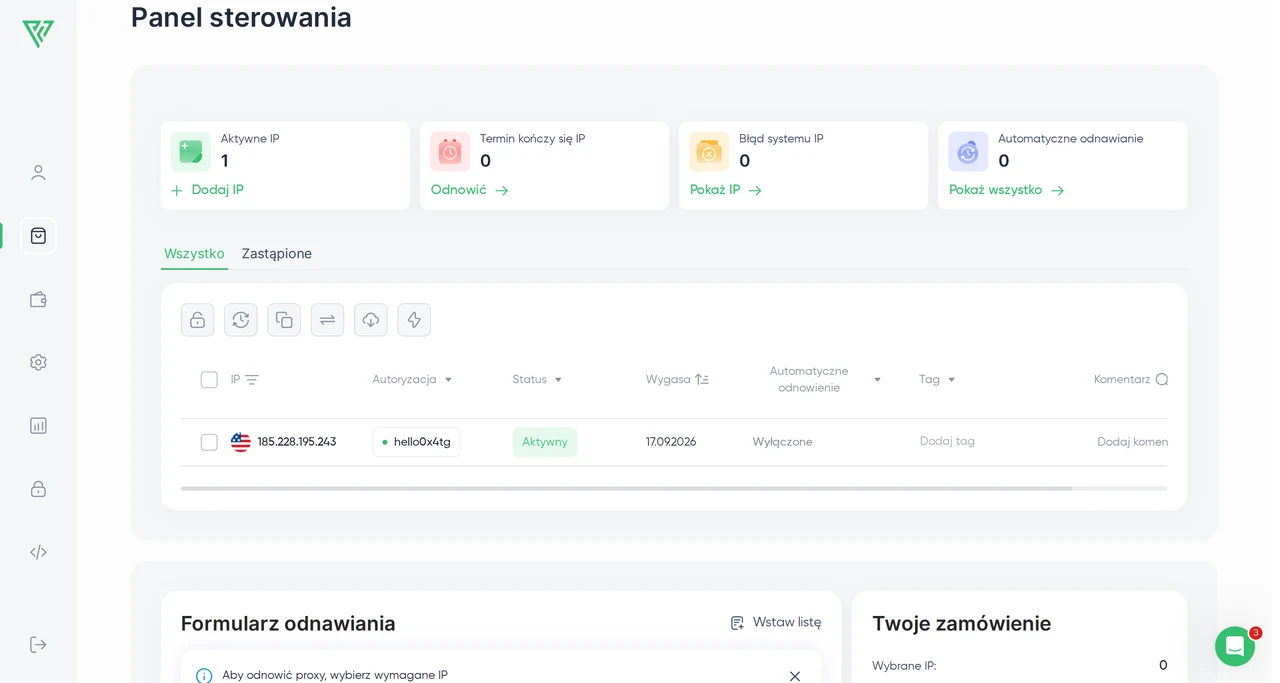The width and height of the screenshot is (1280, 683).
Task: Click the swap arrows toolbar icon
Action: pyautogui.click(x=327, y=320)
